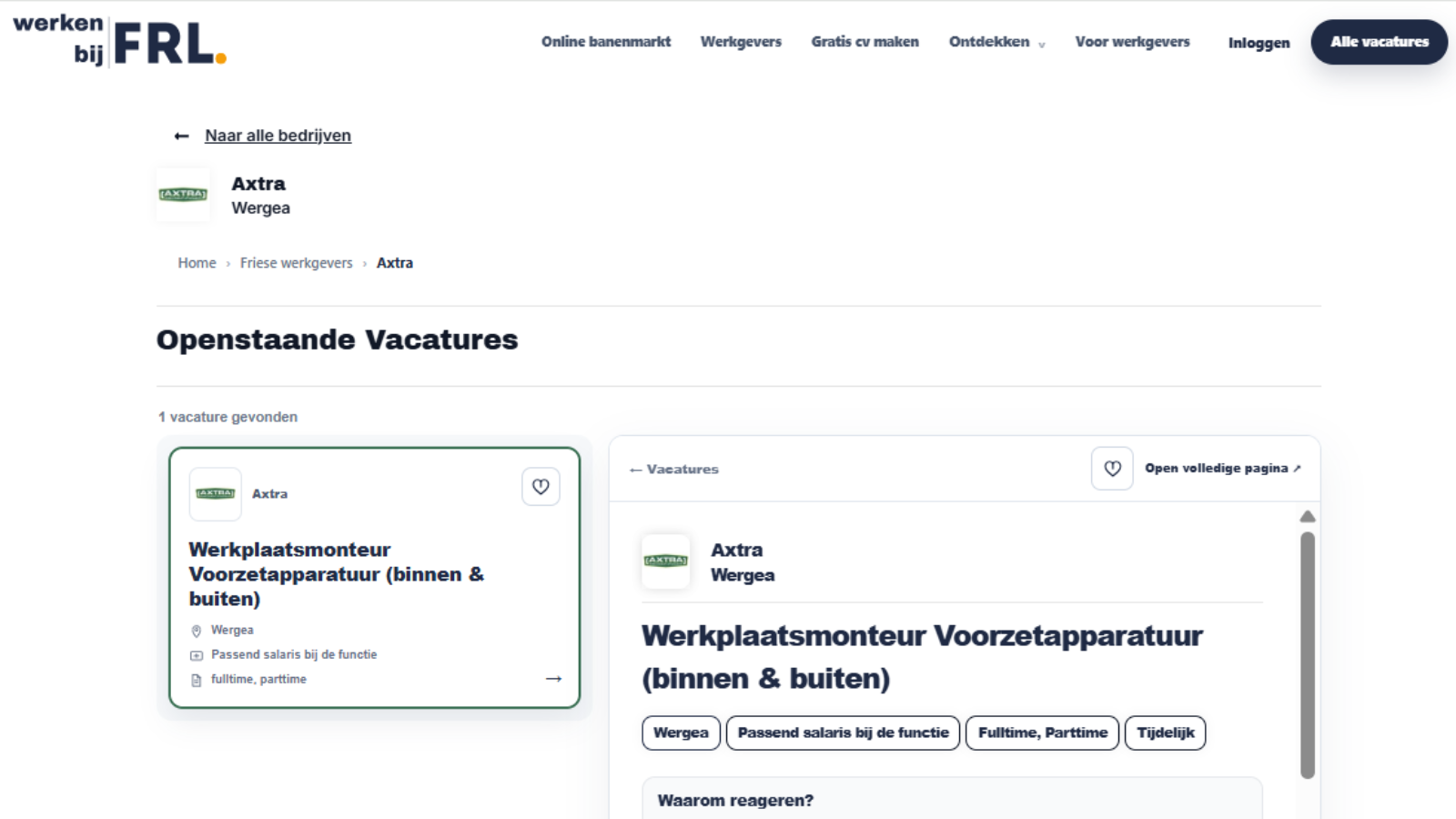1456x819 pixels.
Task: Click the Werkplaatsmonteur heading in the detail panel
Action: click(922, 657)
